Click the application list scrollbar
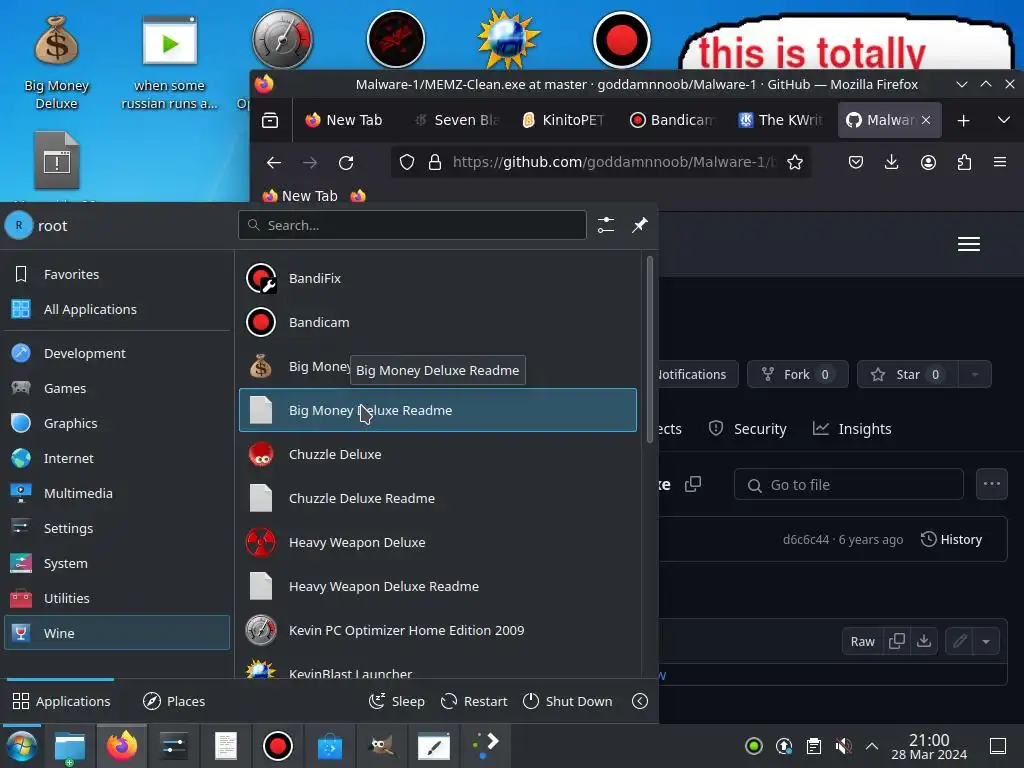Image resolution: width=1024 pixels, height=768 pixels. coord(649,349)
